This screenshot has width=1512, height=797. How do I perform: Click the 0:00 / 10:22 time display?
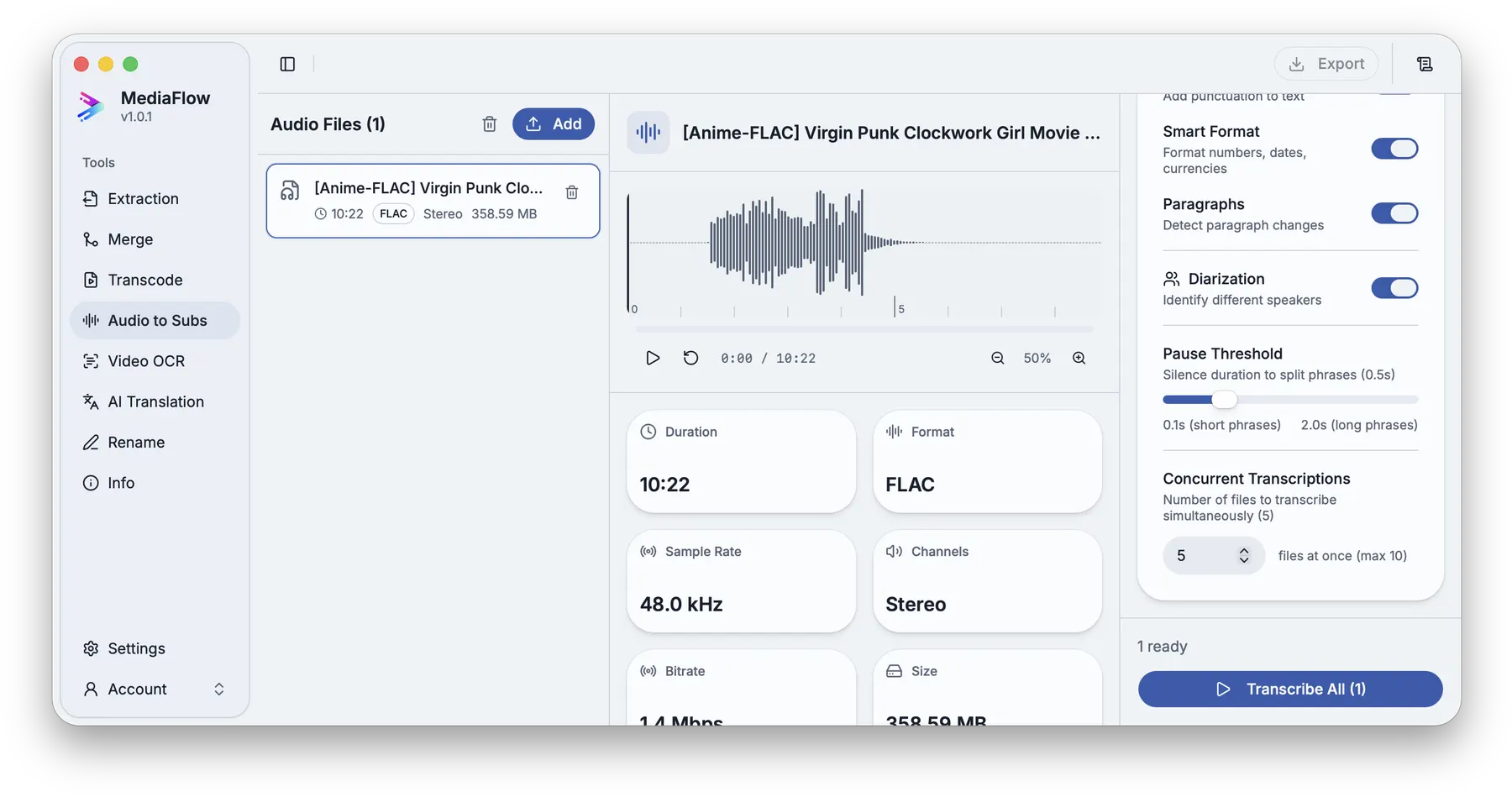(x=769, y=359)
